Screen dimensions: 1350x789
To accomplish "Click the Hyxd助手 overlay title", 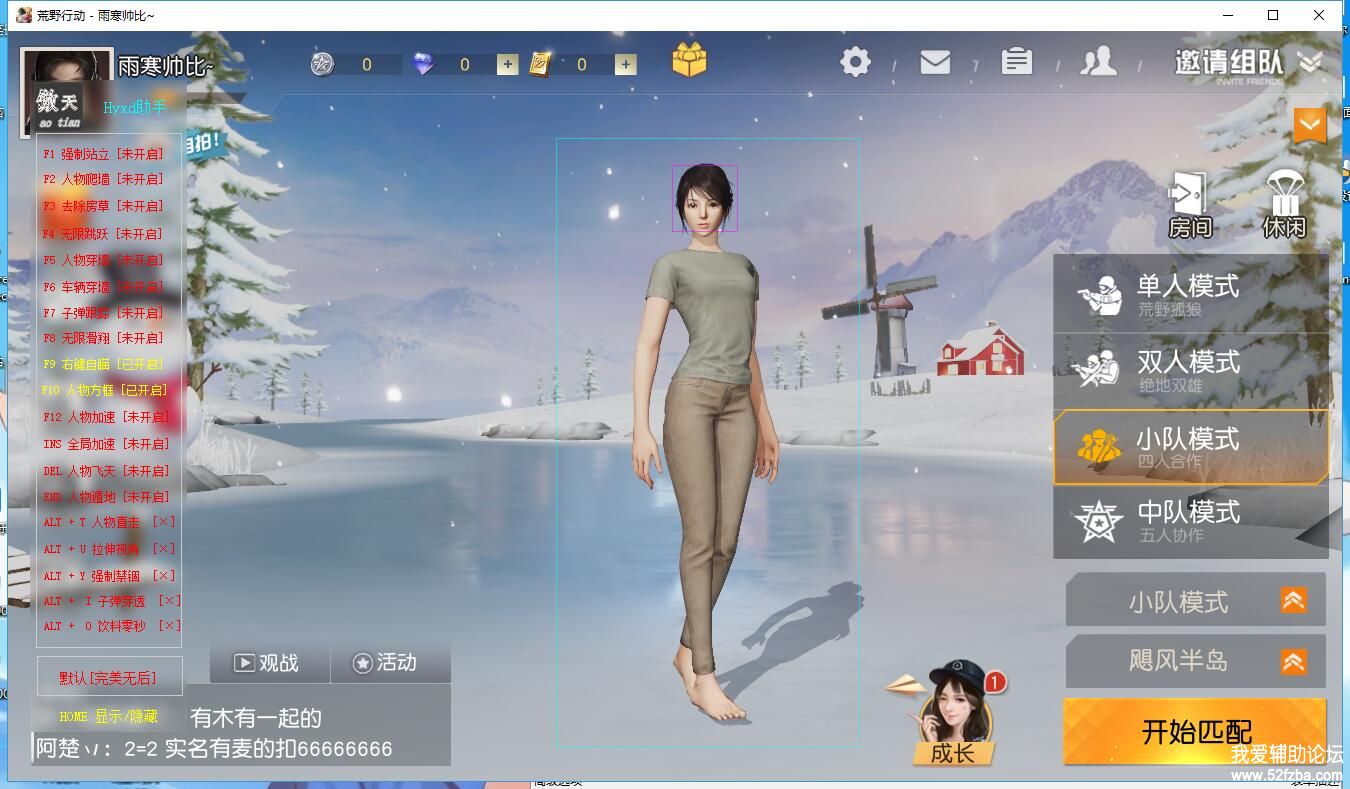I will pyautogui.click(x=135, y=107).
